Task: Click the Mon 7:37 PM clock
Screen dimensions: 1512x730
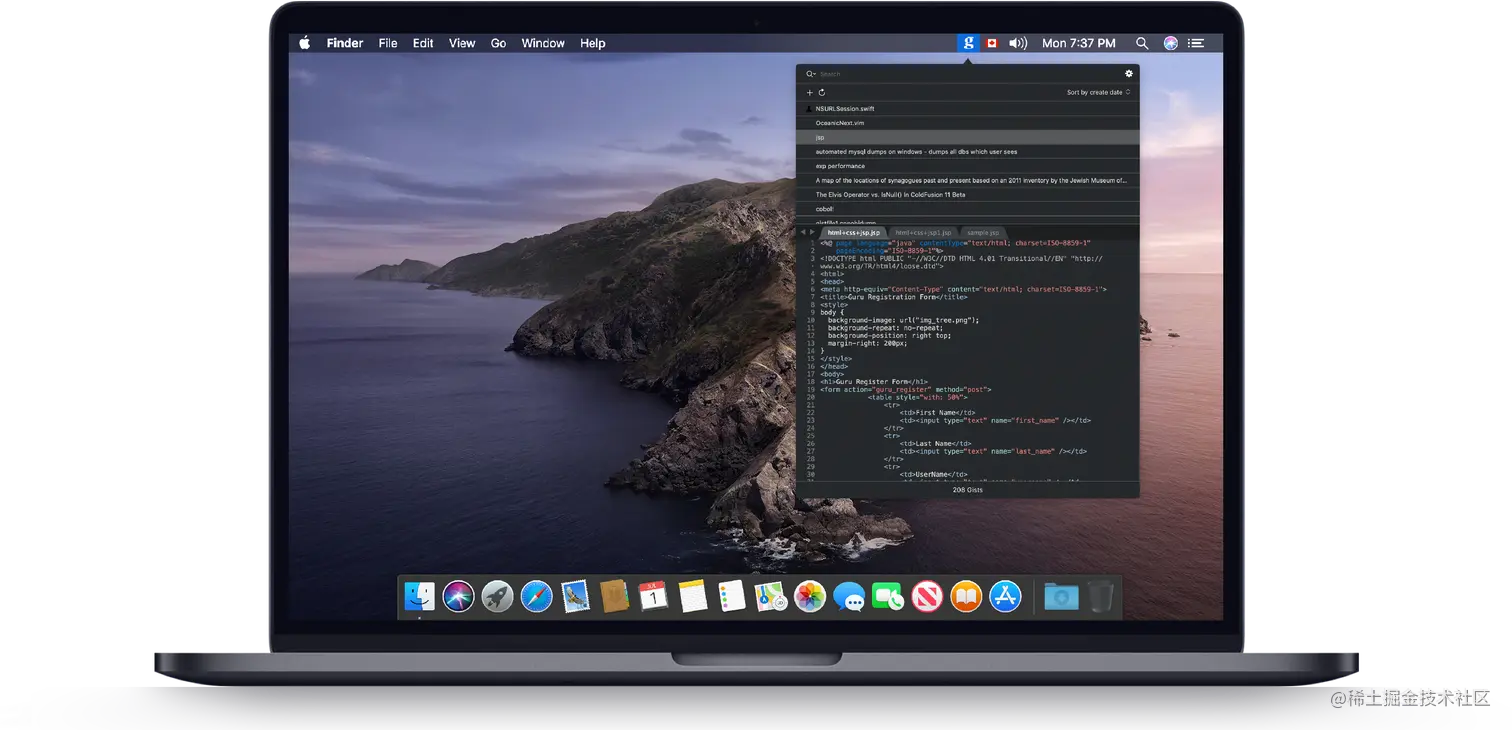Action: coord(1078,43)
